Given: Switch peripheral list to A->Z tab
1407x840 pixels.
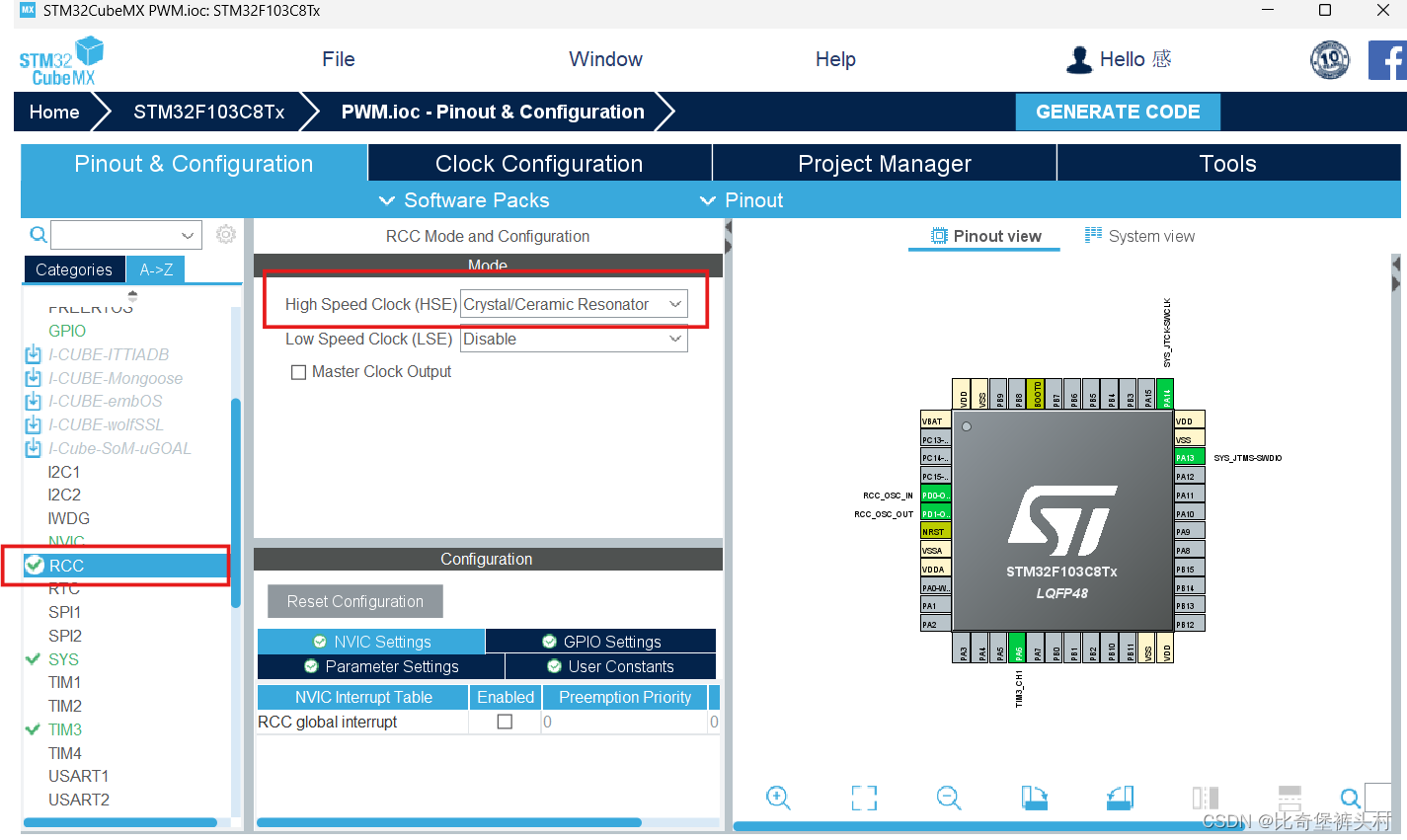Looking at the screenshot, I should (156, 269).
